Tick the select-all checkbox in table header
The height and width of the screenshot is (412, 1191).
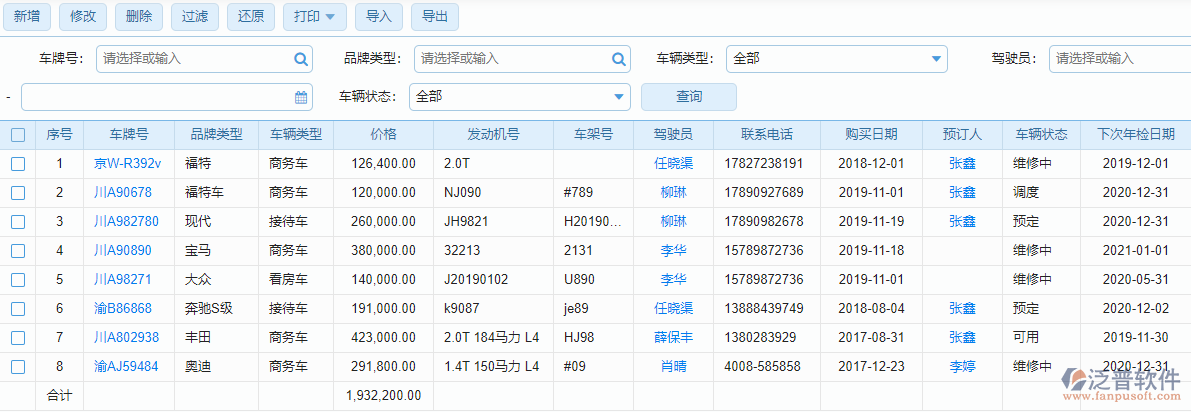click(x=18, y=134)
